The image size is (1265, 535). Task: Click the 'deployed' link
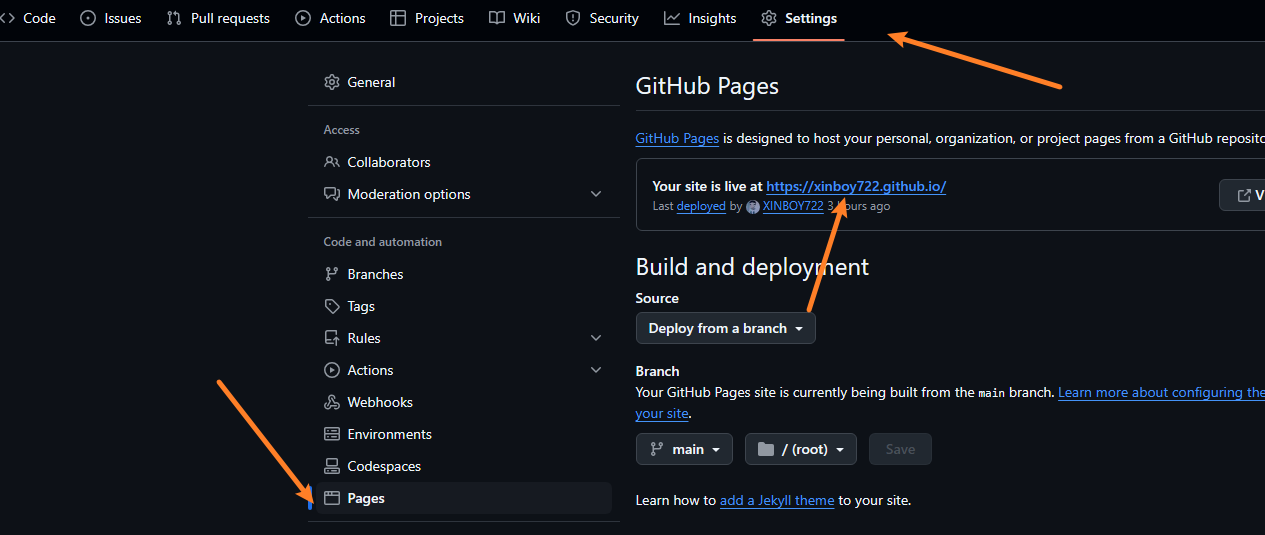click(701, 206)
